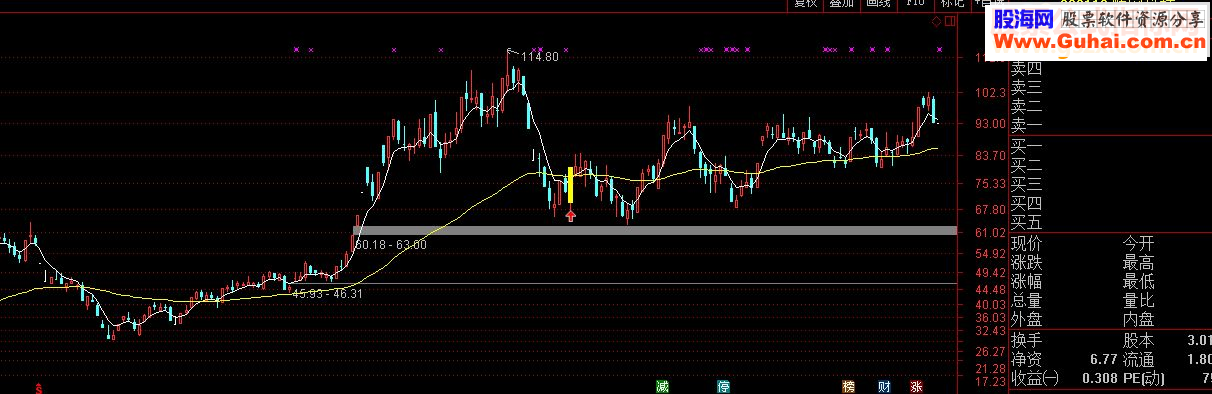Click the 114.80 peak price label
Screen dimensions: 1212x394
tap(540, 57)
